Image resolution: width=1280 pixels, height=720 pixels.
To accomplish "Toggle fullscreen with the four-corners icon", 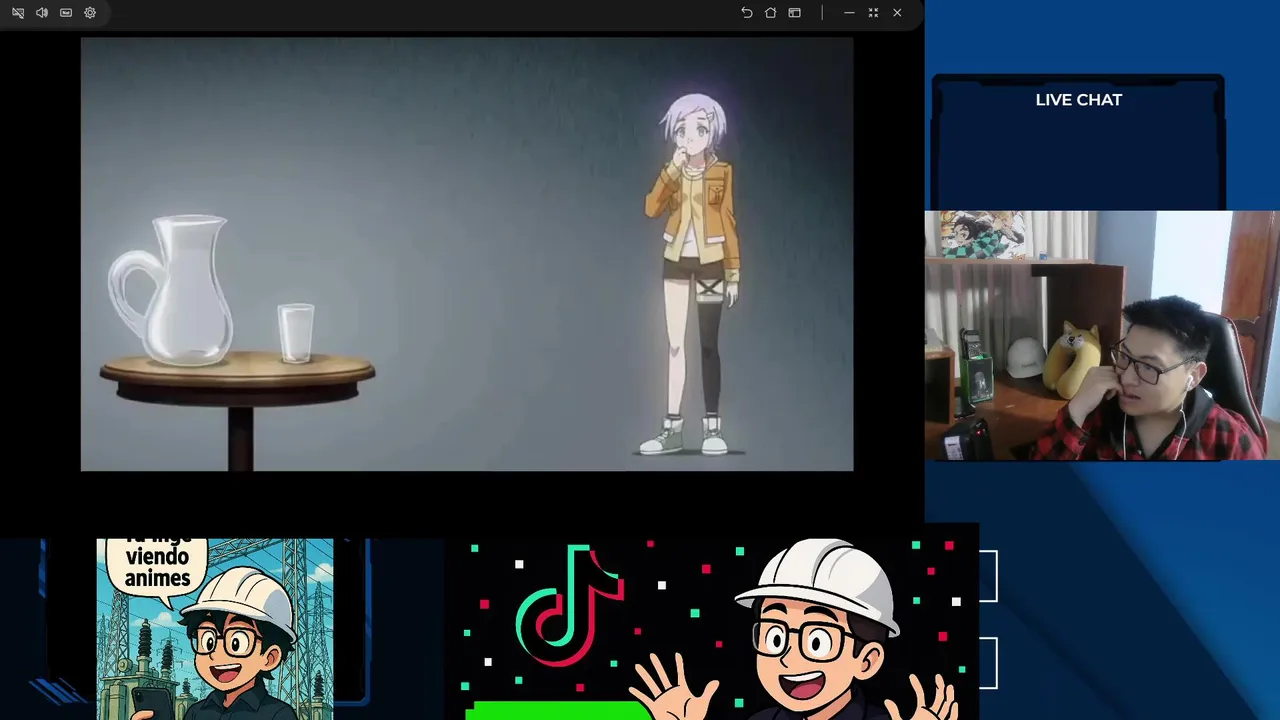I will [873, 13].
